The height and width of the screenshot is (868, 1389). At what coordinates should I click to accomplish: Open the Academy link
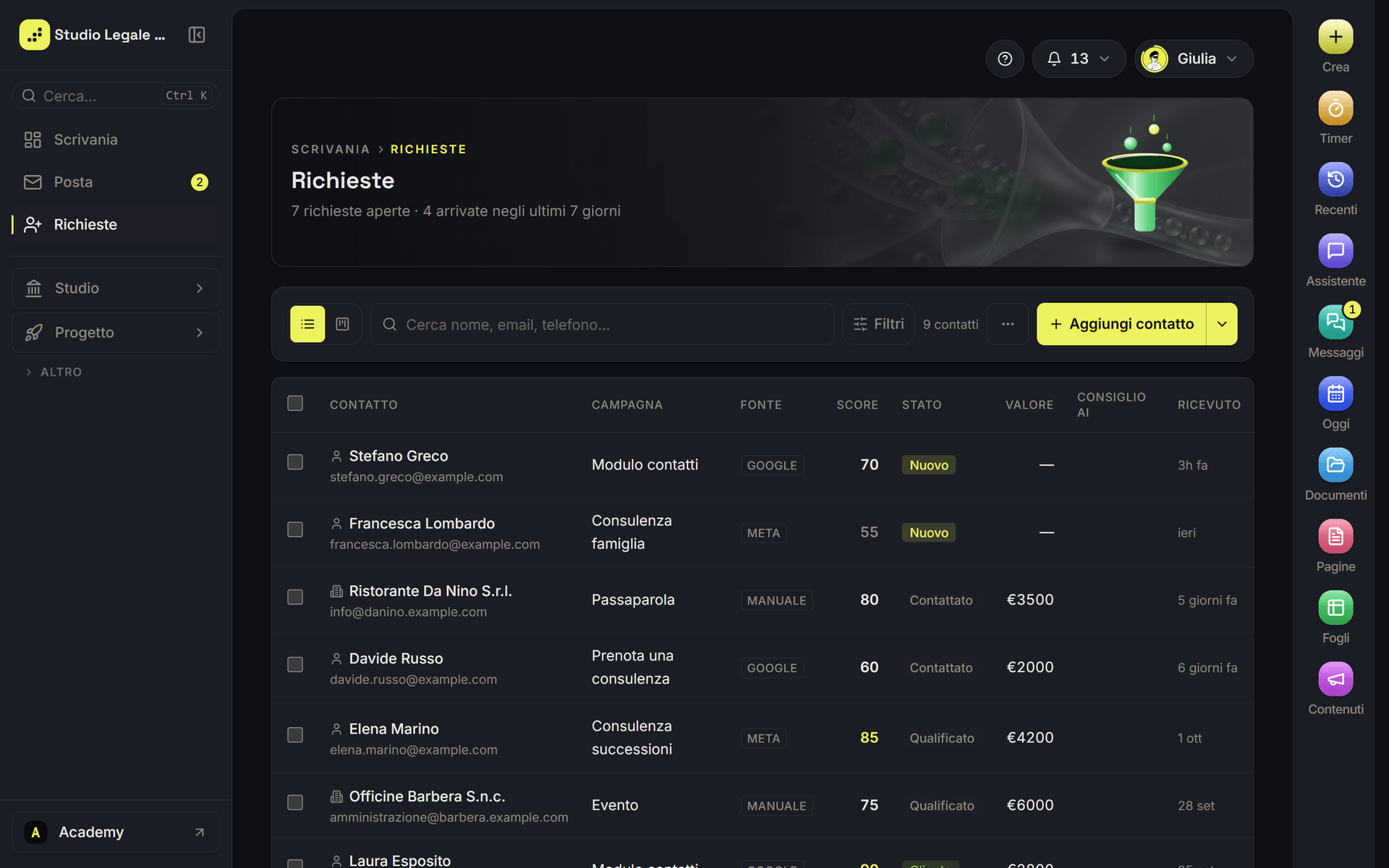click(116, 833)
